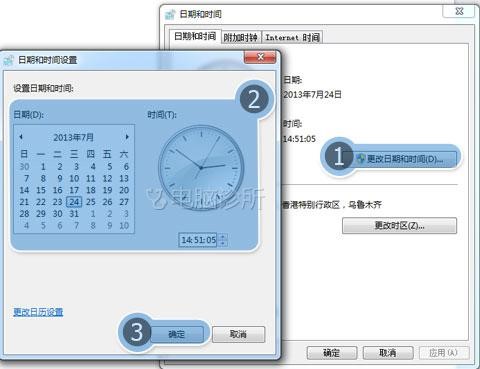Click the 日期和时间 window title icon
480x369 pixels.
170,14
